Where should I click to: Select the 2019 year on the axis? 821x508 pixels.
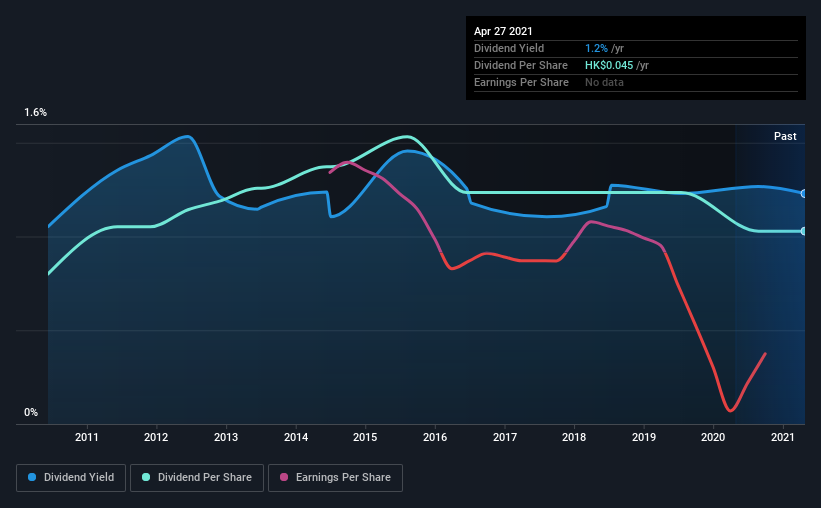tap(644, 437)
